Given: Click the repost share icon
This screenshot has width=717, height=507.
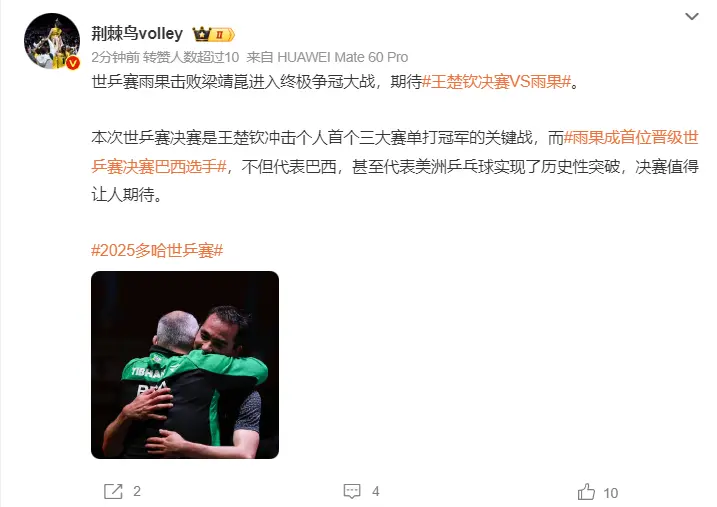Looking at the screenshot, I should click(113, 491).
